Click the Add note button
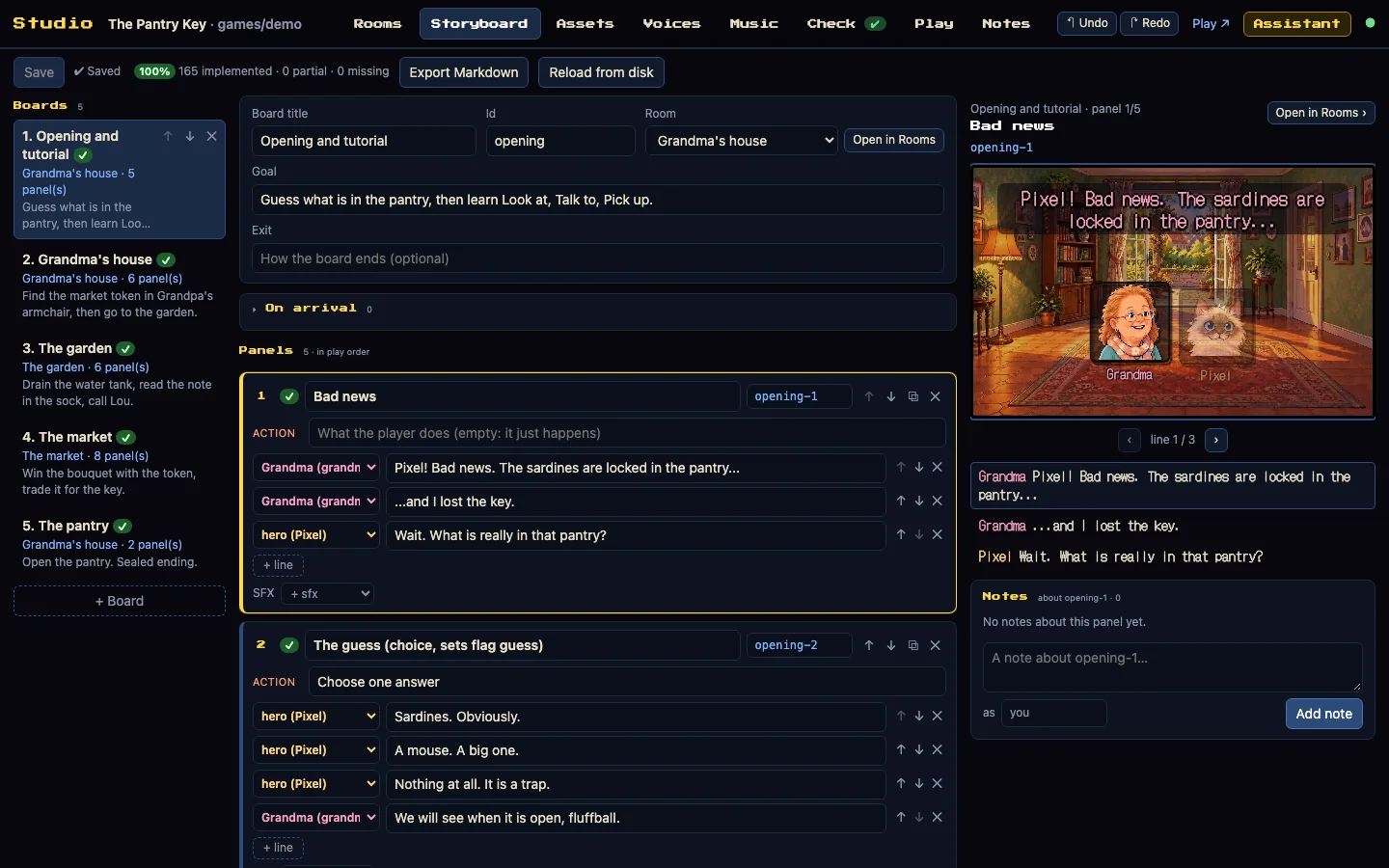Image resolution: width=1389 pixels, height=868 pixels. pos(1323,714)
